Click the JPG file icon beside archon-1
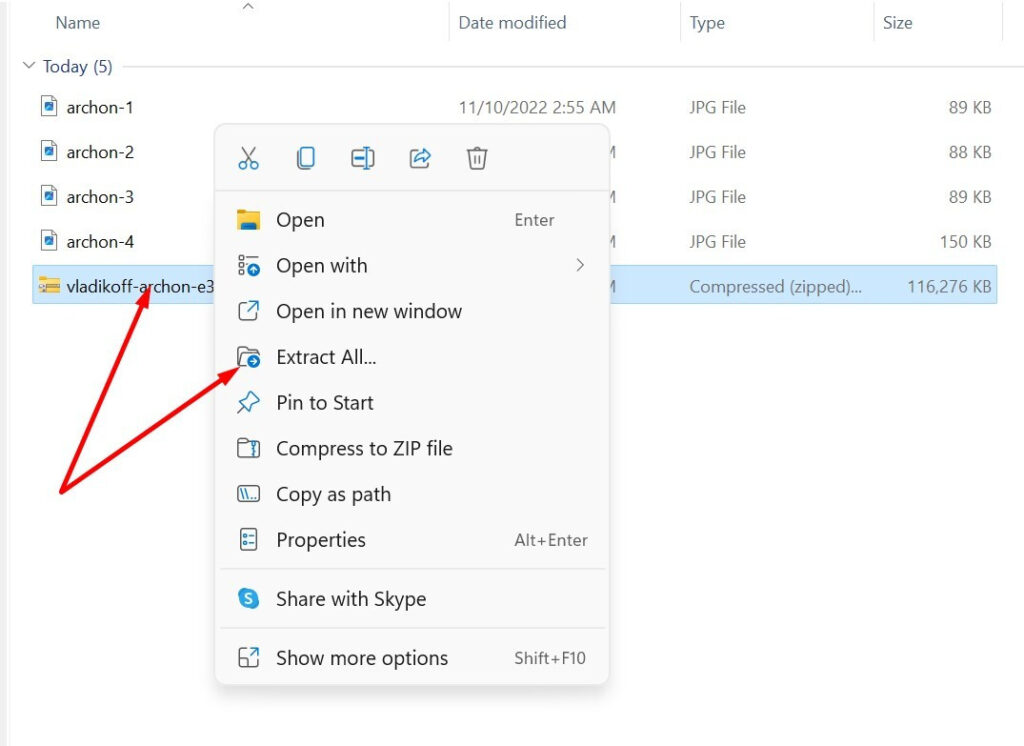 49,106
